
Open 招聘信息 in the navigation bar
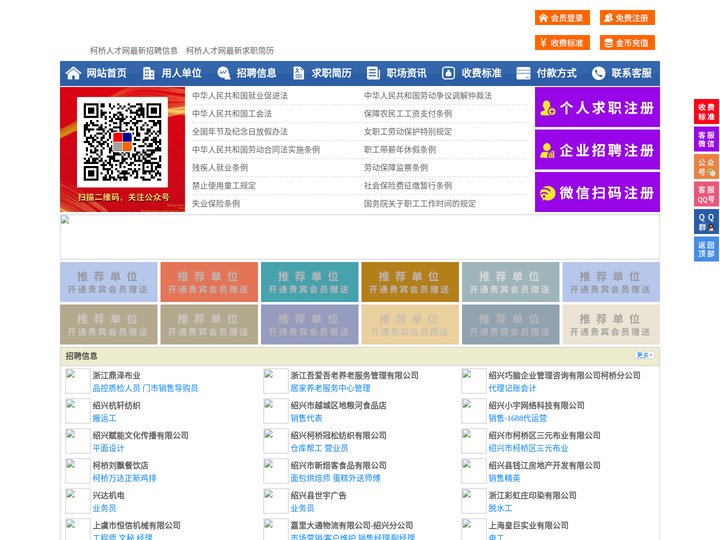256,73
